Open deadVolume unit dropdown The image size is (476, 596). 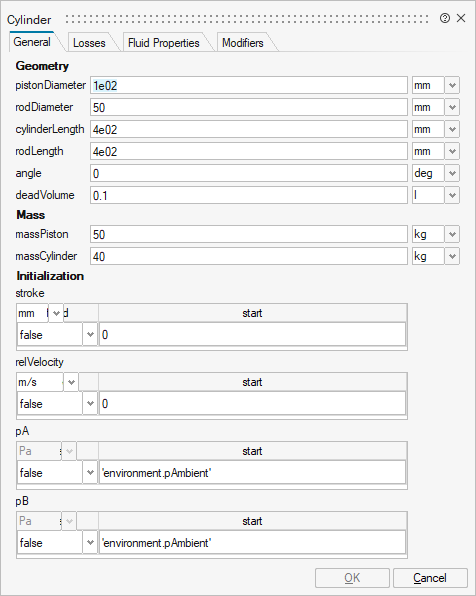pyautogui.click(x=452, y=195)
